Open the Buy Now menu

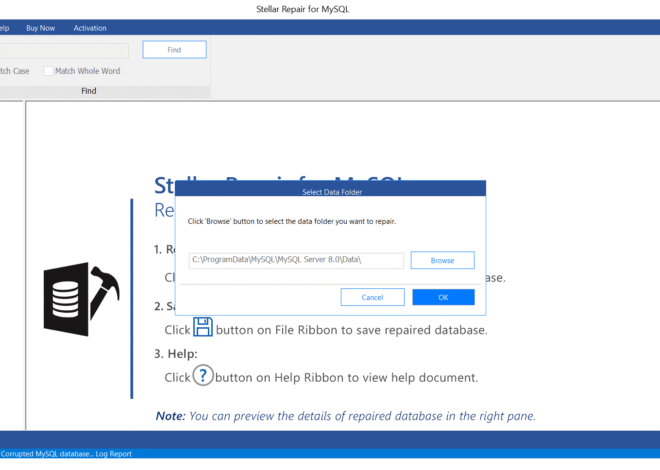[x=40, y=28]
